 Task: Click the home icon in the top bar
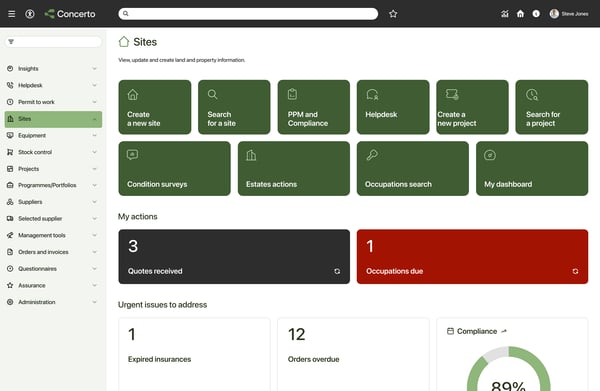(520, 14)
